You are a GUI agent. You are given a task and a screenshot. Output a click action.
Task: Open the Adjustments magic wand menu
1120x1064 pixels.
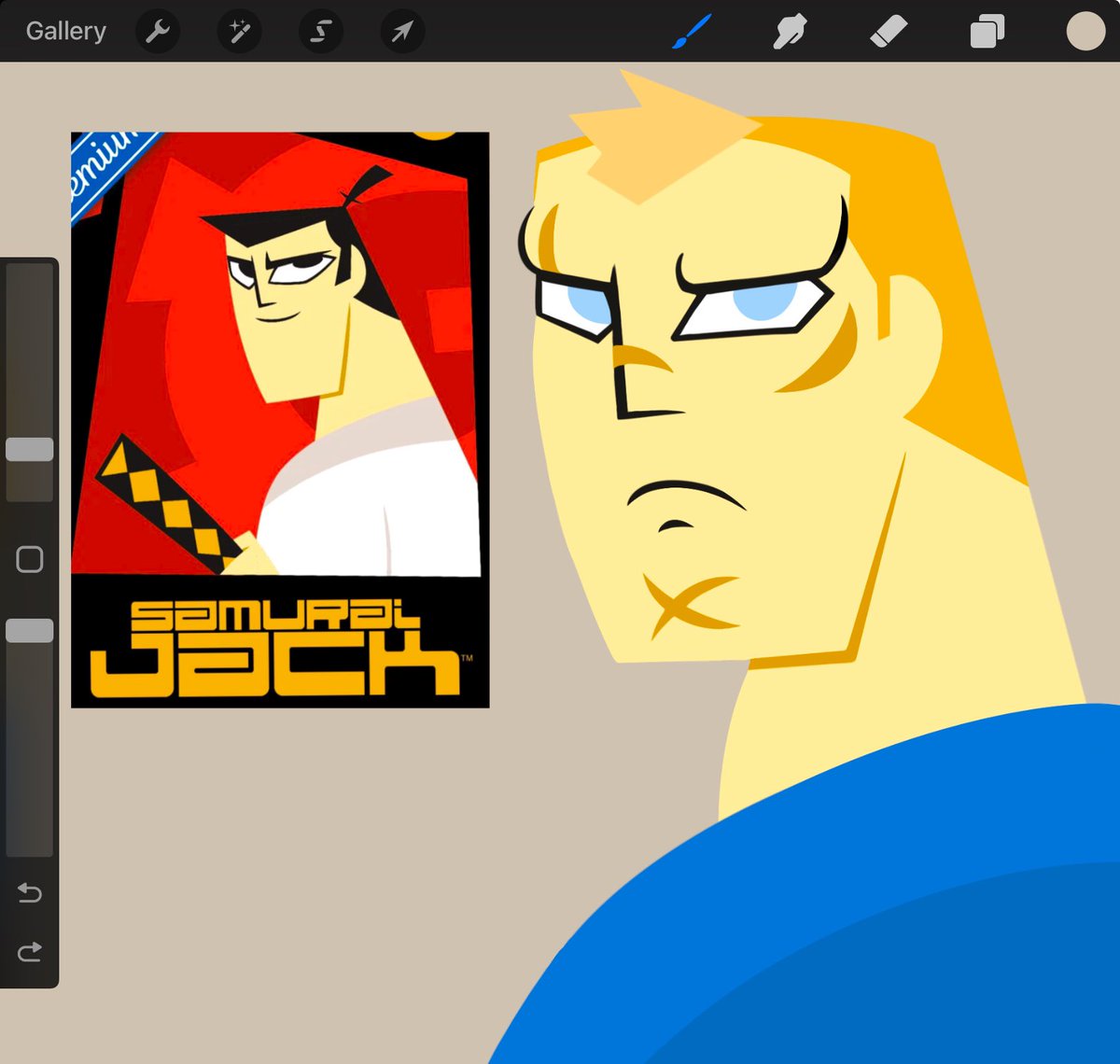(x=239, y=32)
